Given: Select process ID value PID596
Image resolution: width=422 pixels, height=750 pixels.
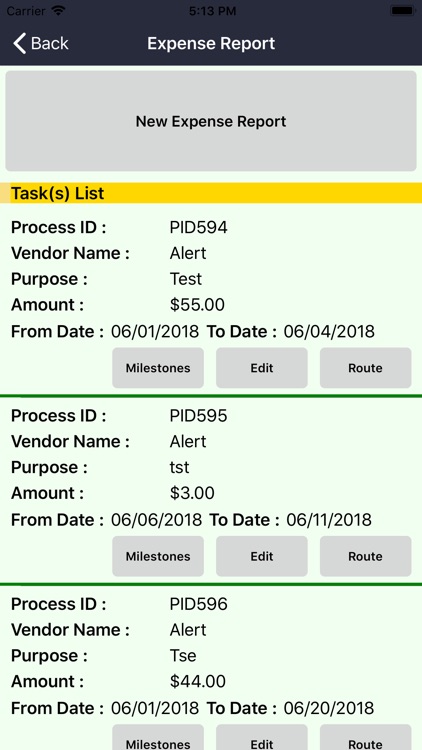Looking at the screenshot, I should point(199,605).
